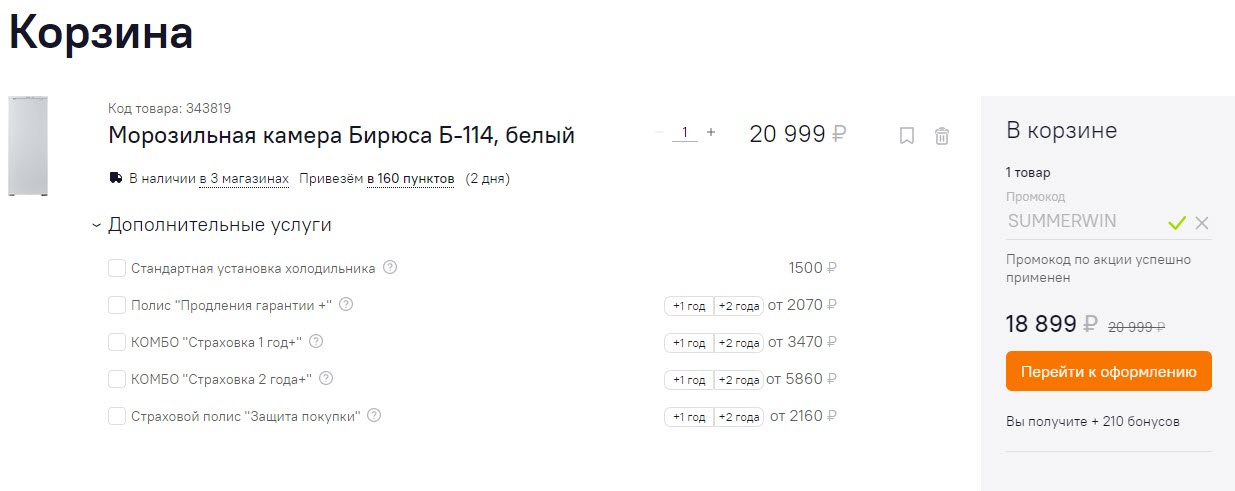Viewport: 1235px width, 491px height.
Task: Open the в 3 магазинах availability link
Action: coord(244,179)
